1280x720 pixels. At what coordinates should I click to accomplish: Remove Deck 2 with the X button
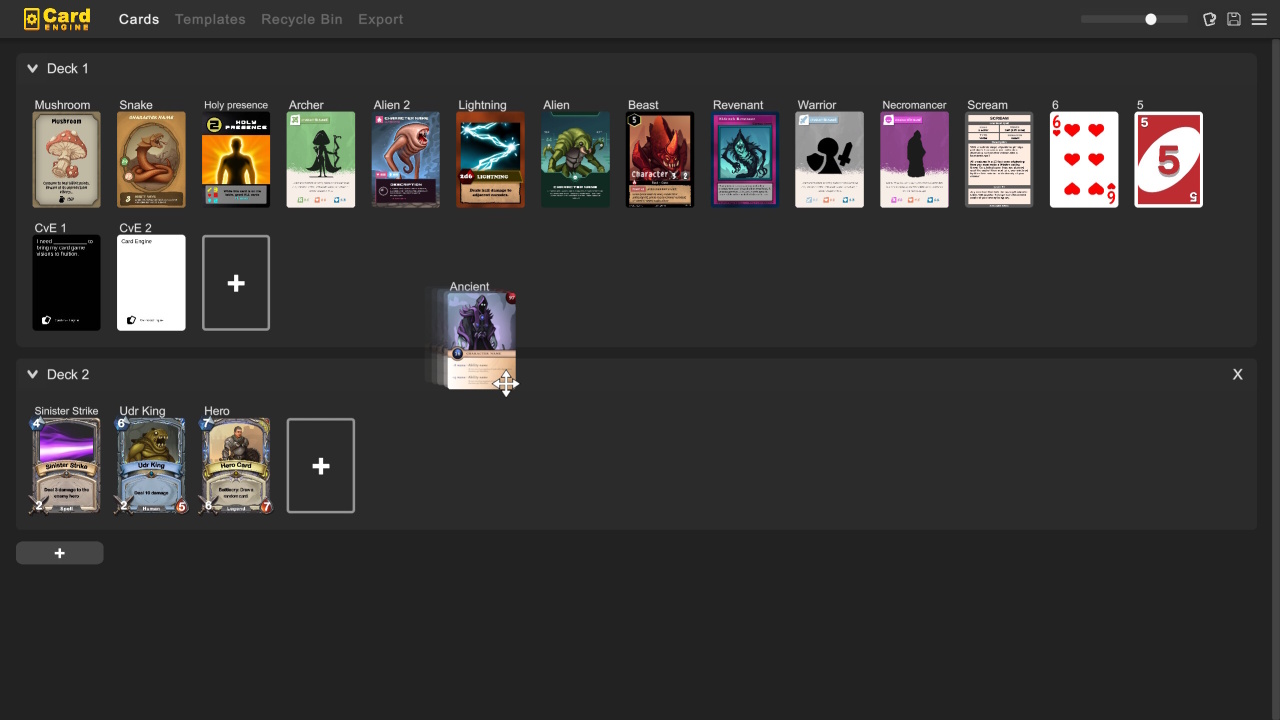point(1238,375)
